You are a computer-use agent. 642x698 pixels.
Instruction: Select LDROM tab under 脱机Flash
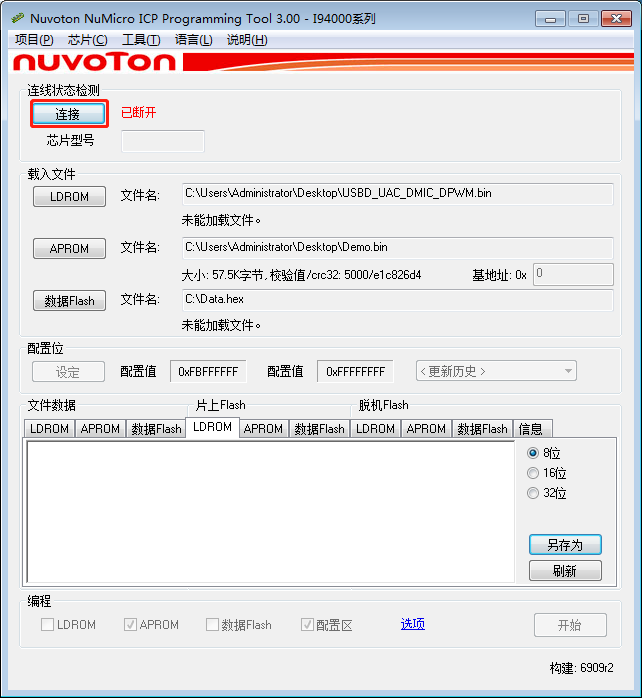click(375, 429)
